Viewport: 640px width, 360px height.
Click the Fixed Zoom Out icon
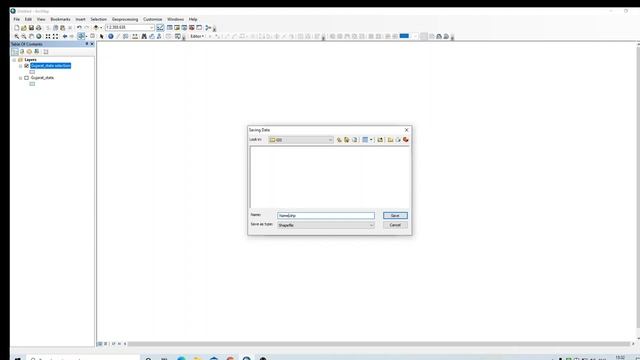tap(55, 36)
